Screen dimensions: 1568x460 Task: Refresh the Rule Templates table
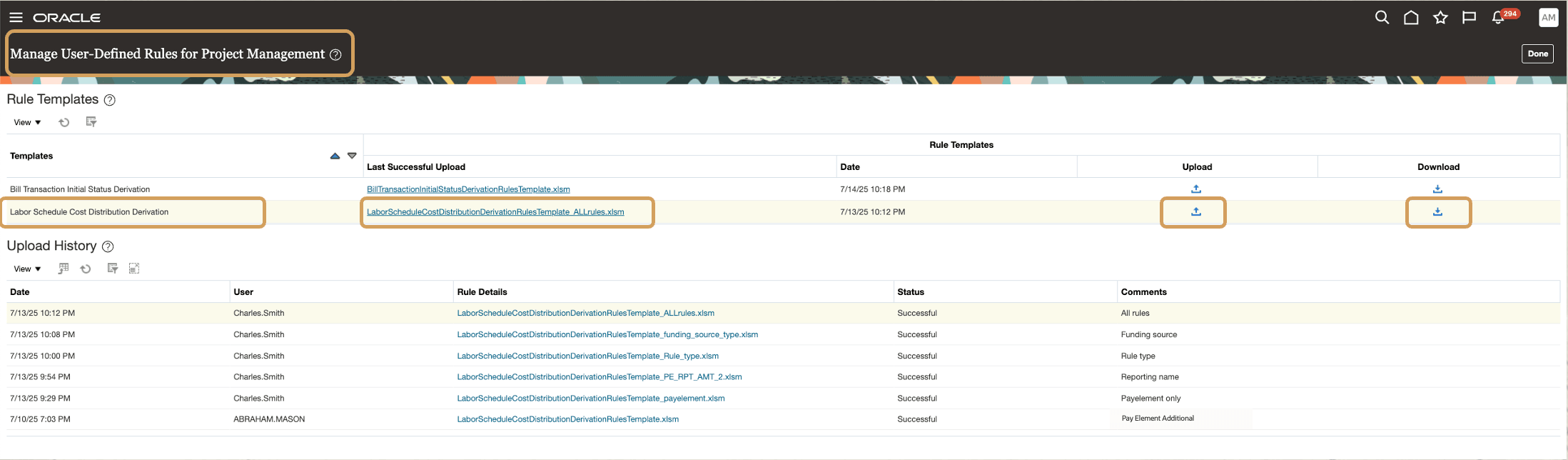pos(64,122)
